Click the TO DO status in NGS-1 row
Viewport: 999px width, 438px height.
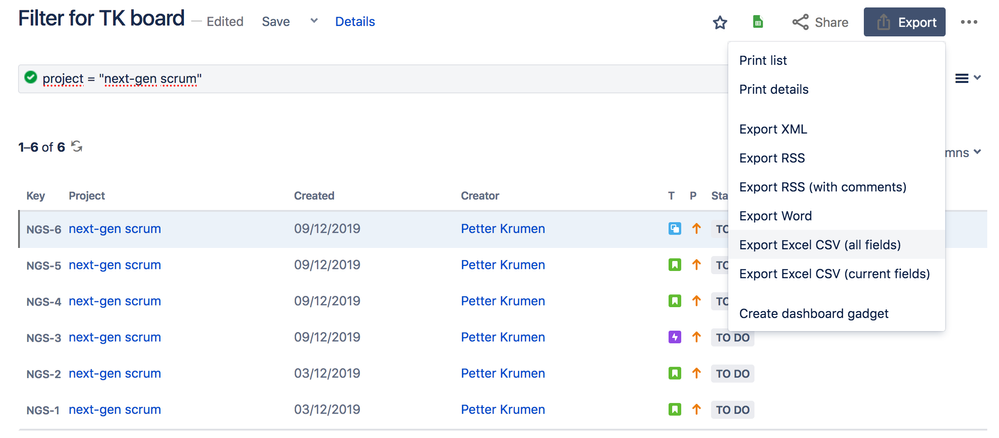pos(733,410)
